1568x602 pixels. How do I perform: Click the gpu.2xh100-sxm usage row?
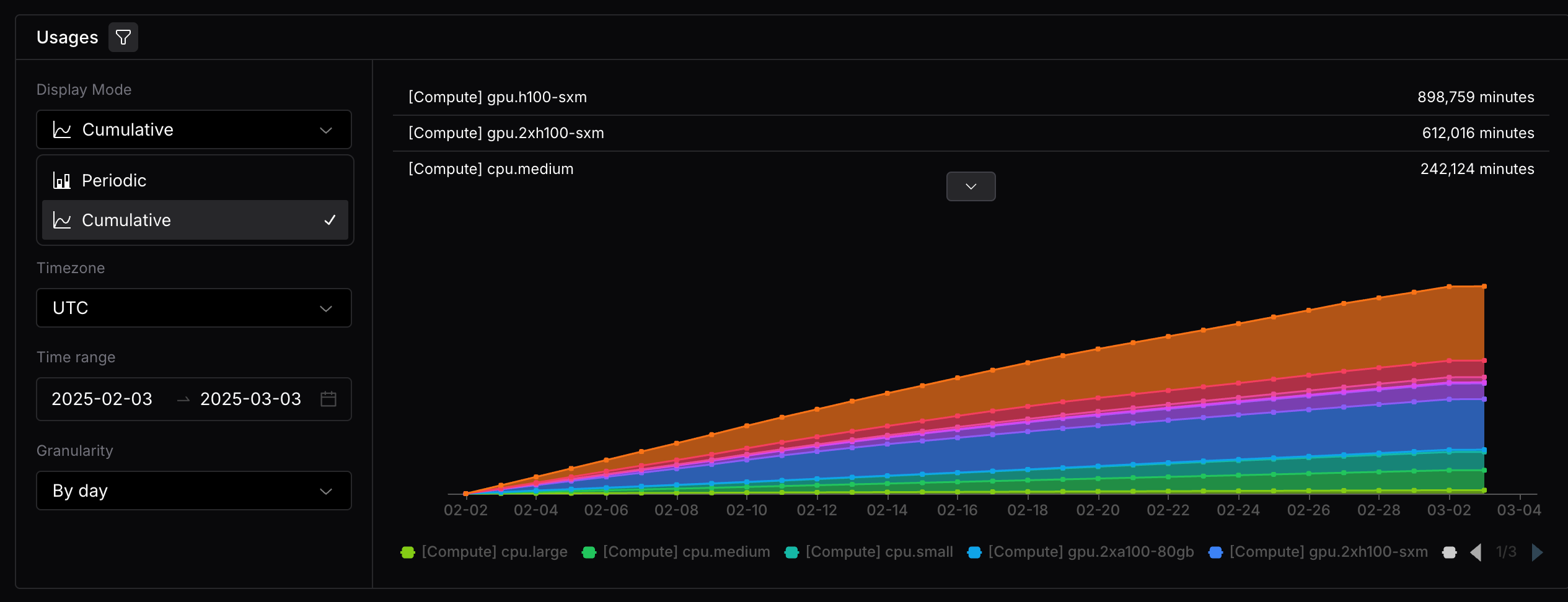(971, 133)
